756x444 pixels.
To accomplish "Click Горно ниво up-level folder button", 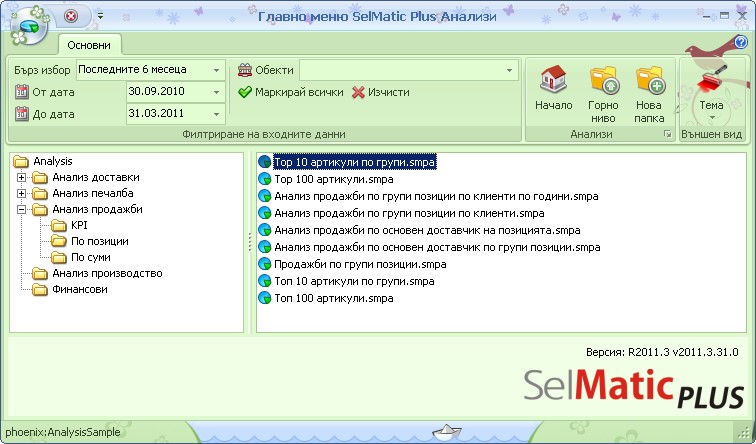I will [x=603, y=93].
